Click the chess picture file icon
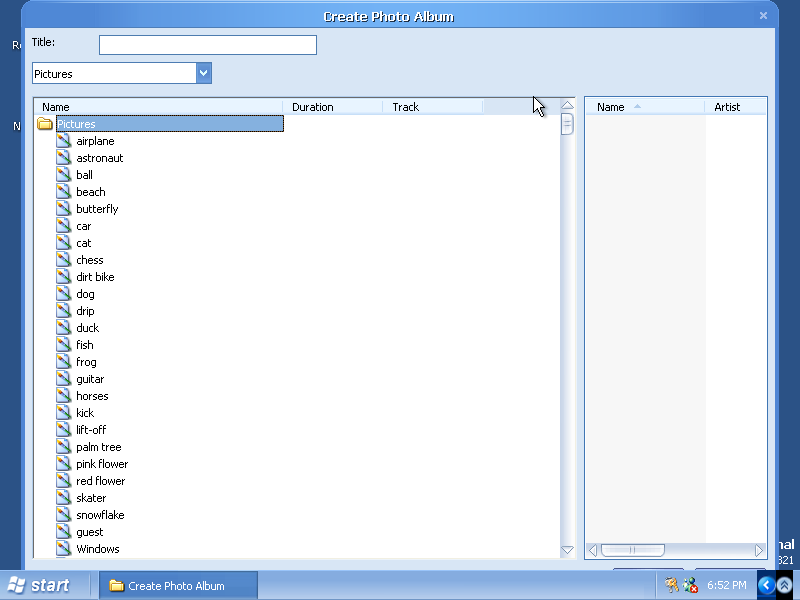Viewport: 800px width, 600px height. [64, 260]
